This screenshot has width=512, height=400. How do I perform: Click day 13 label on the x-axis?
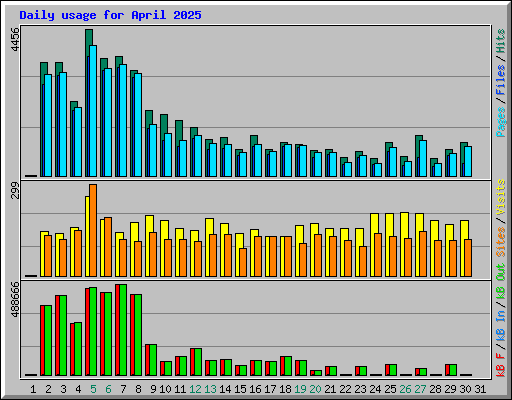tap(210, 389)
